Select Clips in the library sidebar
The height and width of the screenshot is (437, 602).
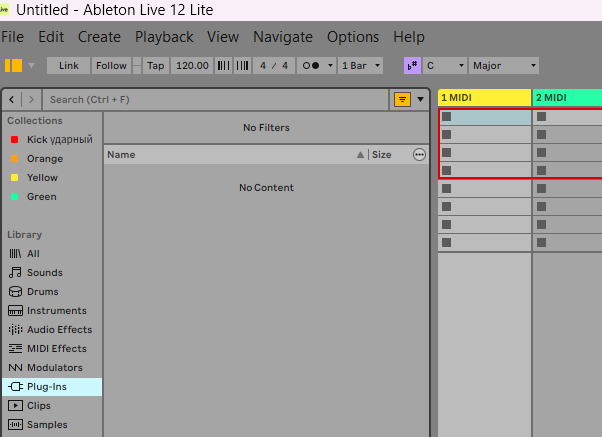[38, 405]
